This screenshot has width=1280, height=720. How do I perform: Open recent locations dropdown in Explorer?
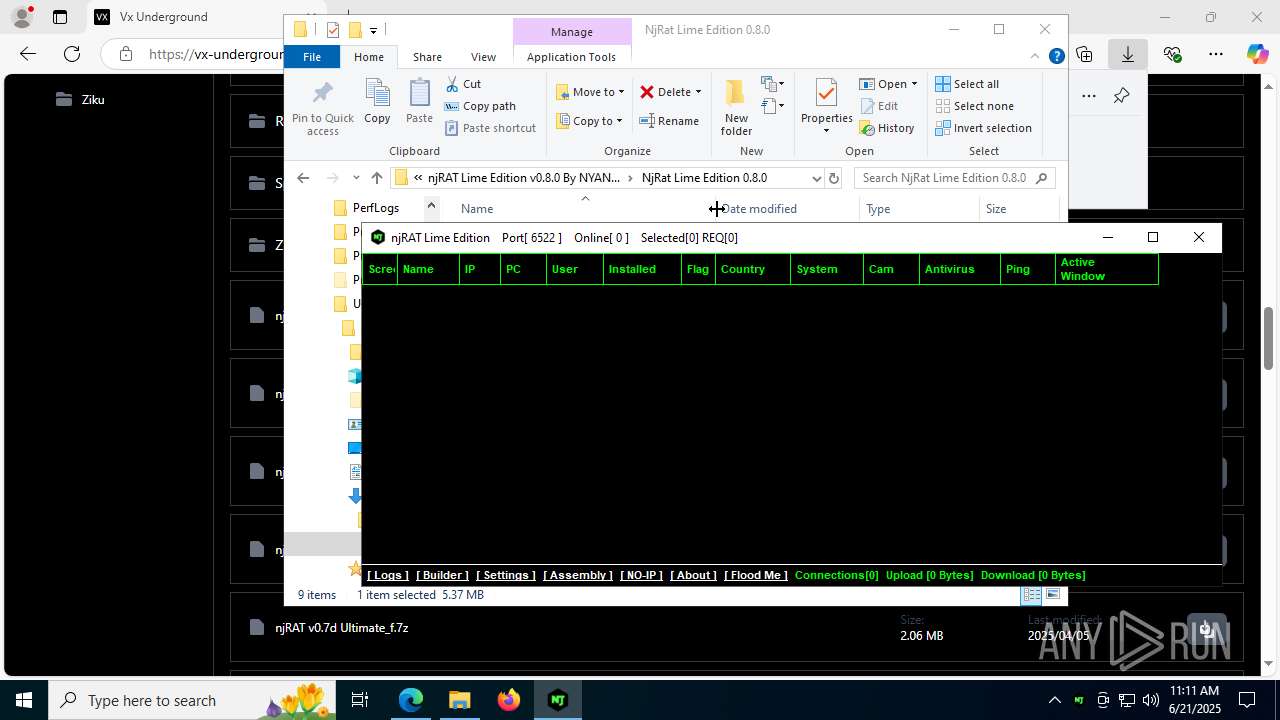[x=356, y=178]
